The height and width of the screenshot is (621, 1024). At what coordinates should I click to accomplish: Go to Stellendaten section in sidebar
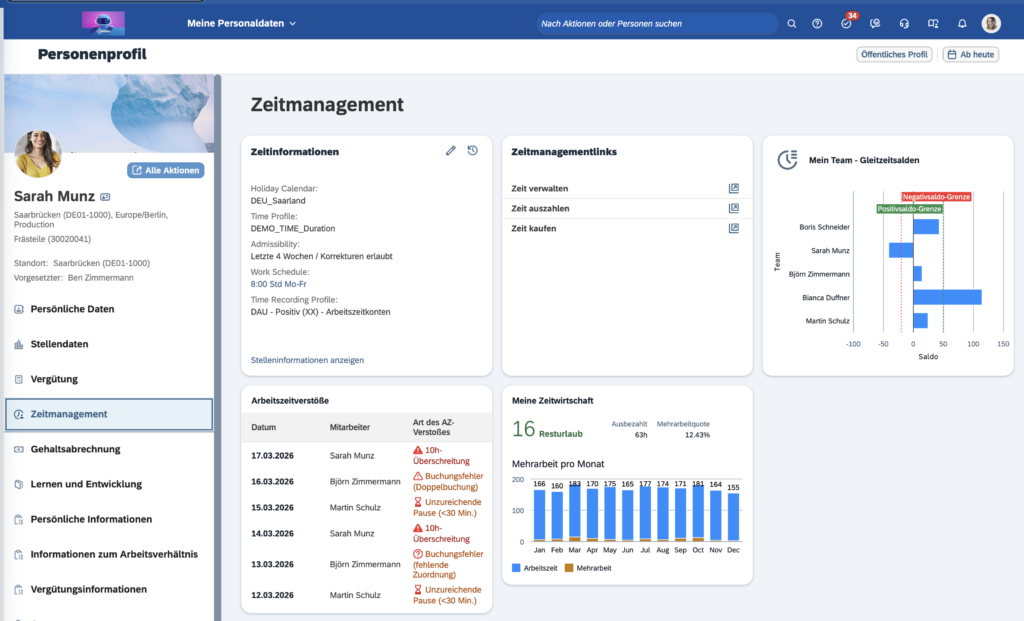[59, 344]
